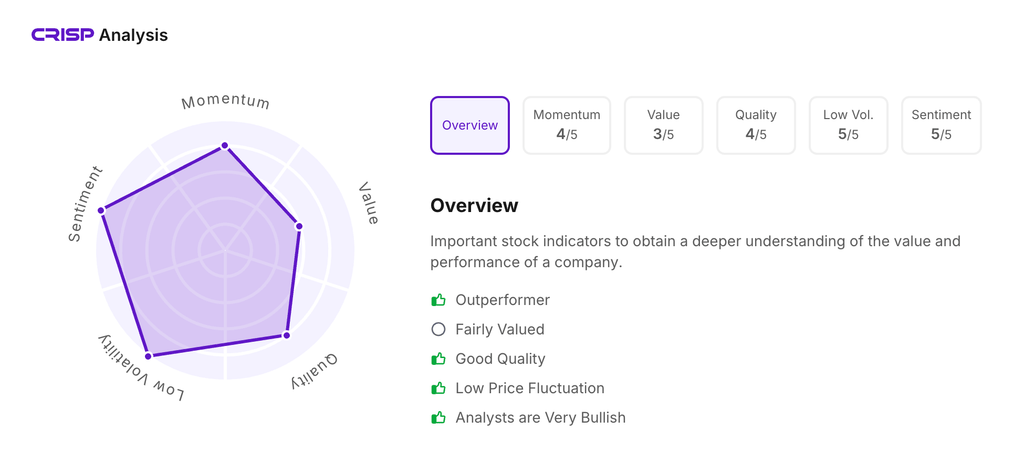Screen dimensions: 1024x464
Task: Open the Momentum 4/5 tab
Action: pyautogui.click(x=567, y=125)
